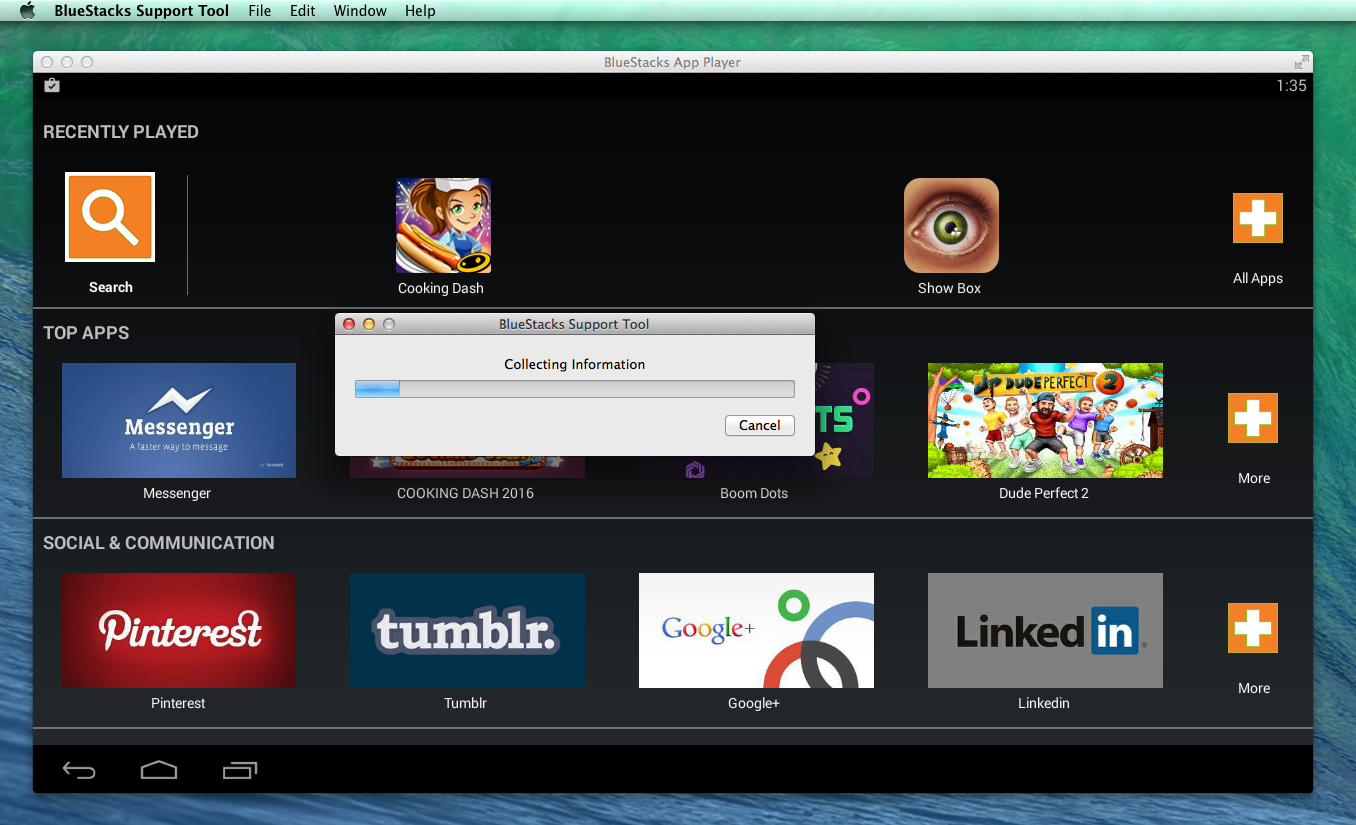Tap the Android recent apps icon
Screen dimensions: 1356x825
(x=240, y=770)
